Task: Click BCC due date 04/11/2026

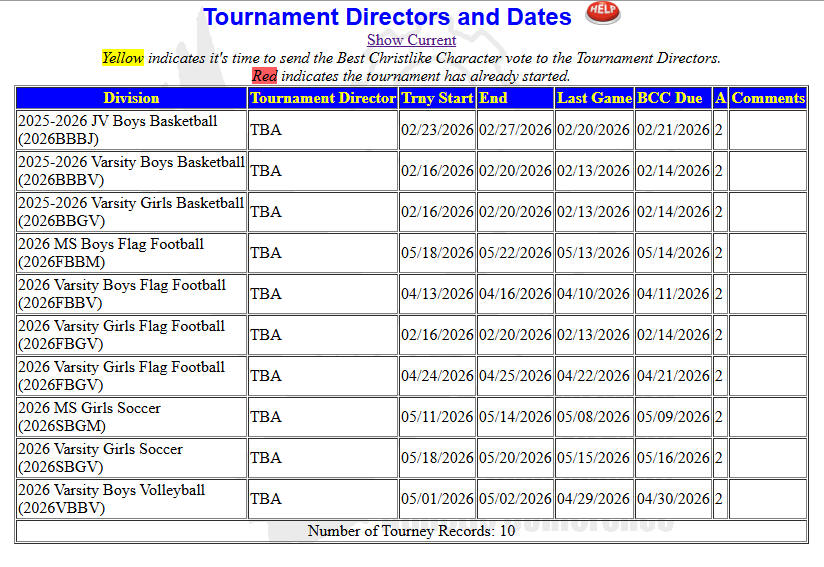Action: (x=673, y=294)
